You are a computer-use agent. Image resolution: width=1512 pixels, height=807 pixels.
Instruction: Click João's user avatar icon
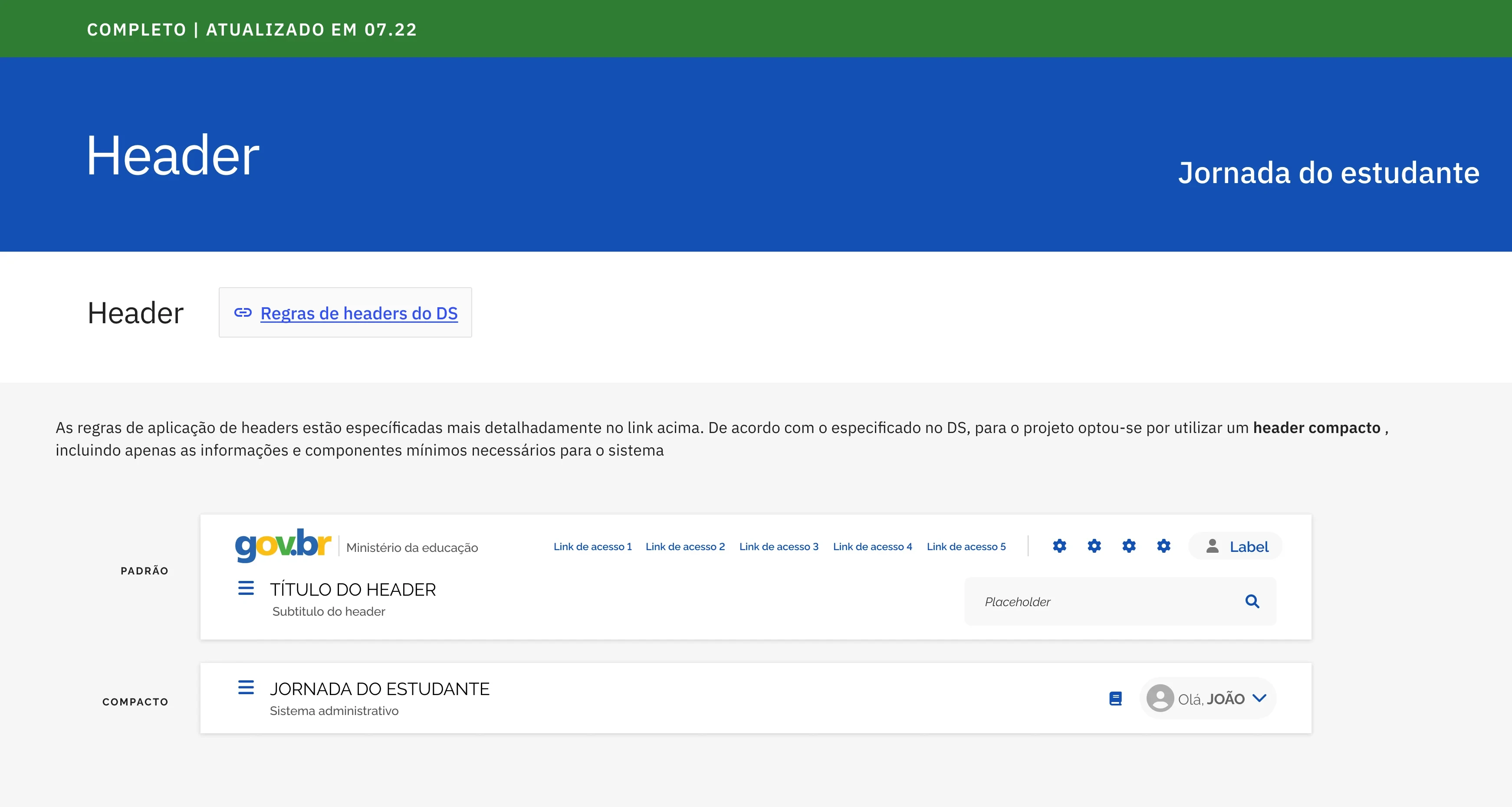pyautogui.click(x=1160, y=699)
